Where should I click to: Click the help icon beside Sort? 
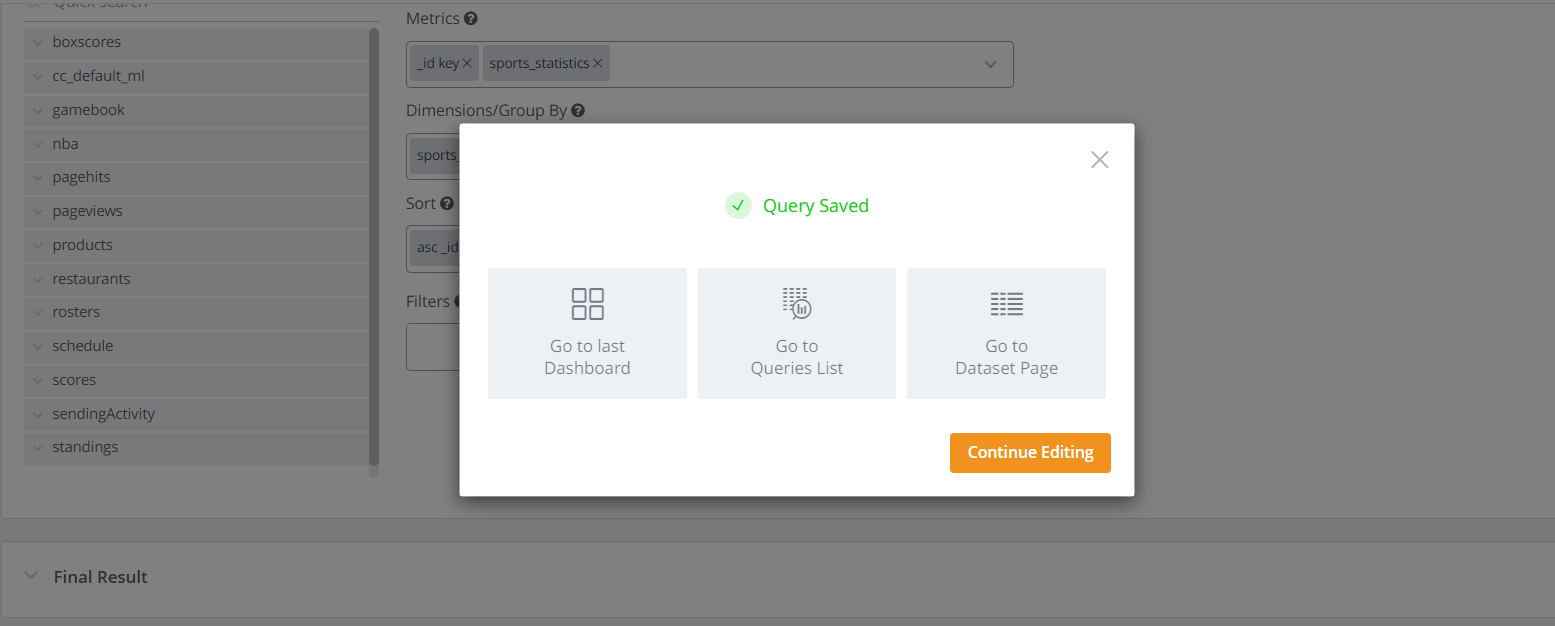pyautogui.click(x=447, y=204)
